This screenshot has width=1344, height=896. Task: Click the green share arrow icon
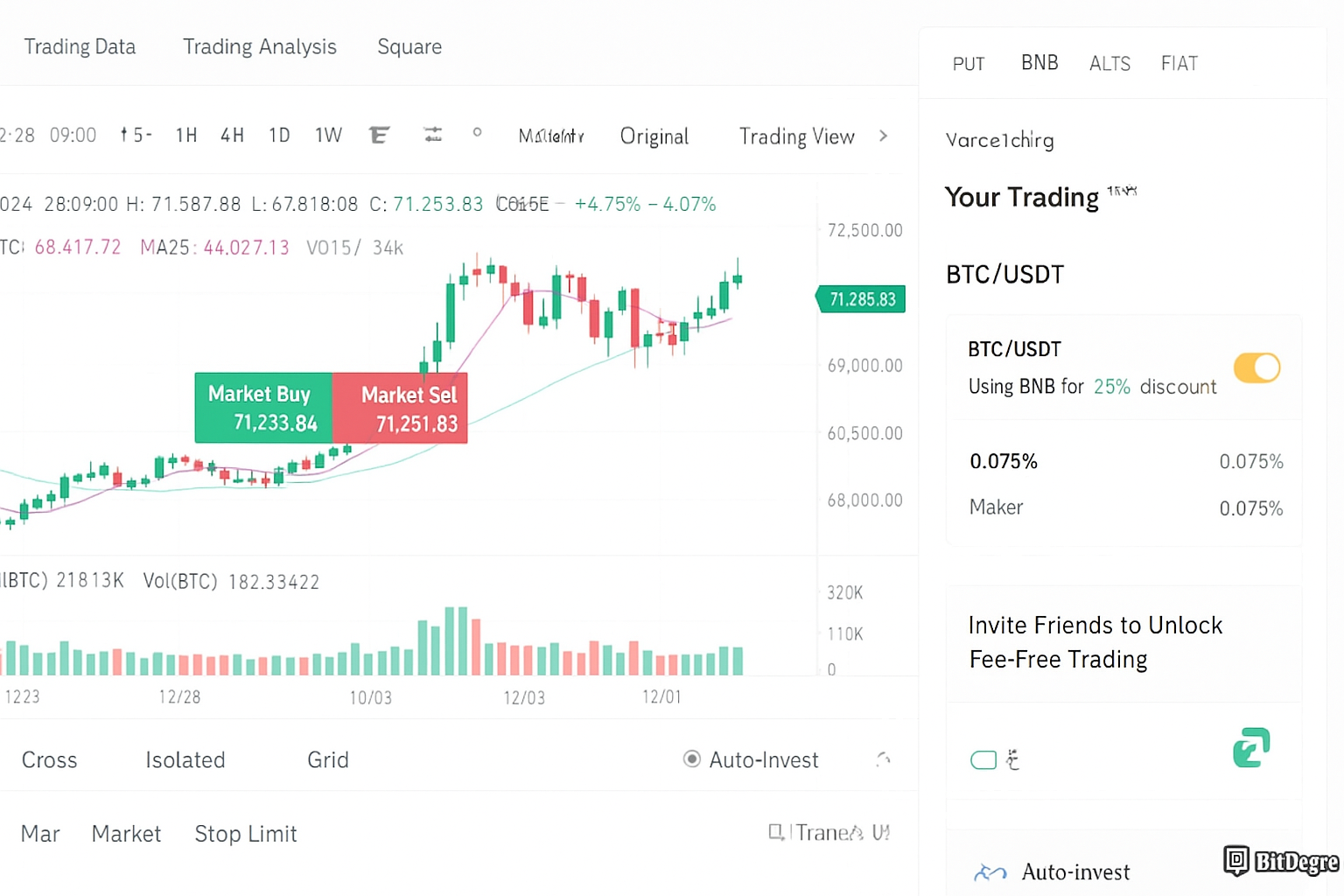tap(1251, 748)
